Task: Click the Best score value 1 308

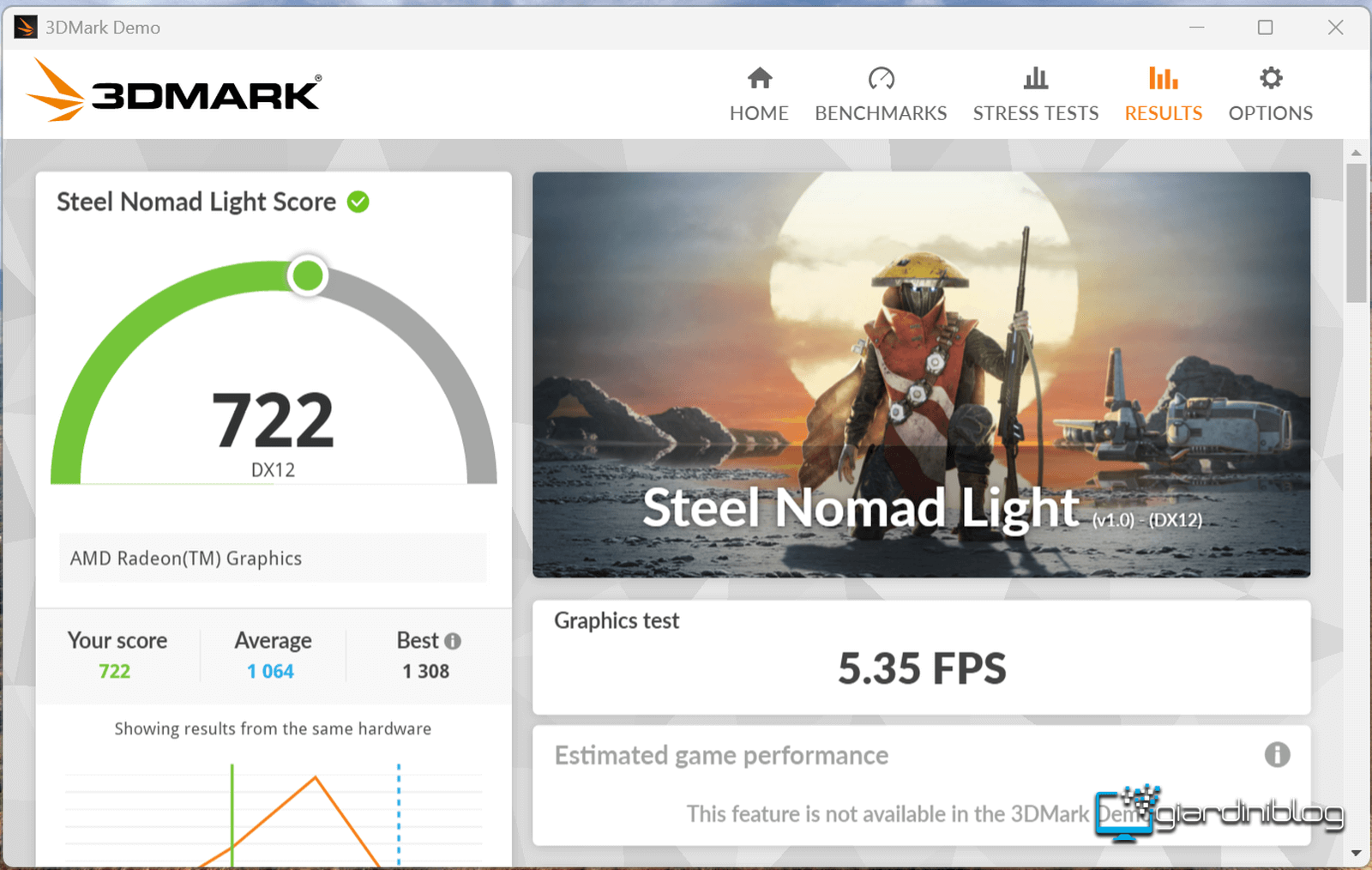Action: click(426, 671)
